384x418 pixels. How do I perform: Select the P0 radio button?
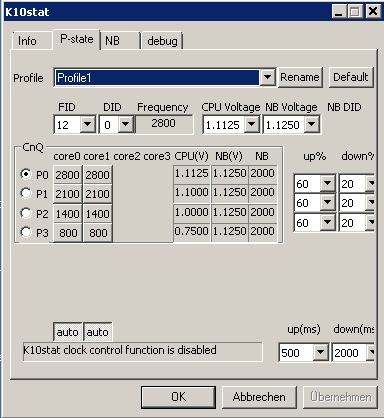(26, 174)
